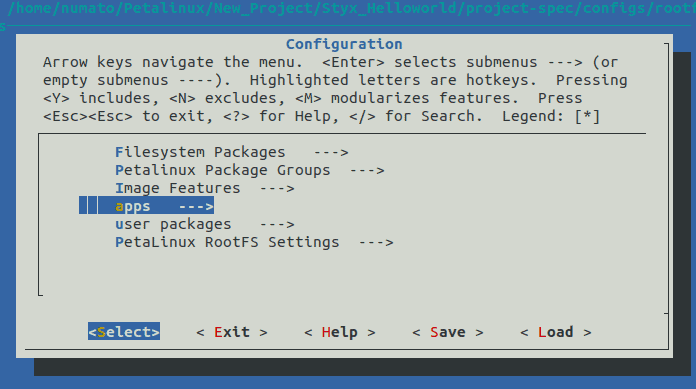Viewport: 696px width, 389px height.
Task: Open the Petalinux Package Groups submenu
Action: (x=249, y=171)
